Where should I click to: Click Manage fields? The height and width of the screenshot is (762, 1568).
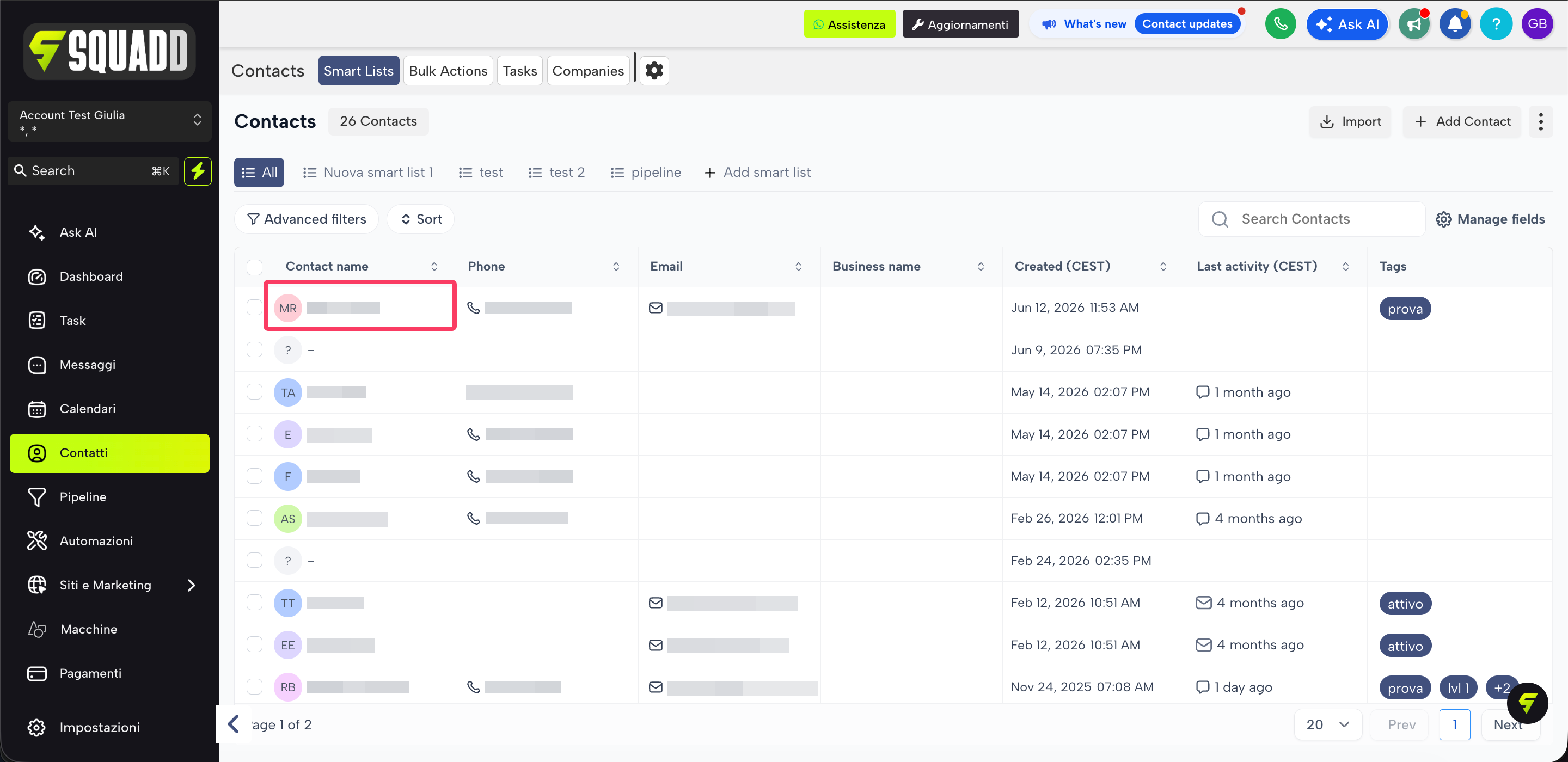[1490, 219]
